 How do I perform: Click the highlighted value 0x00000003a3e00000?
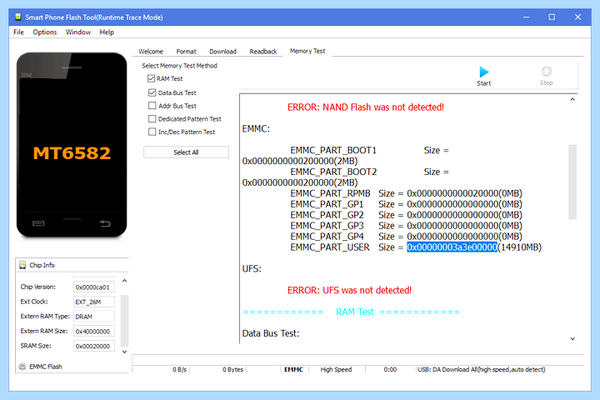click(452, 247)
